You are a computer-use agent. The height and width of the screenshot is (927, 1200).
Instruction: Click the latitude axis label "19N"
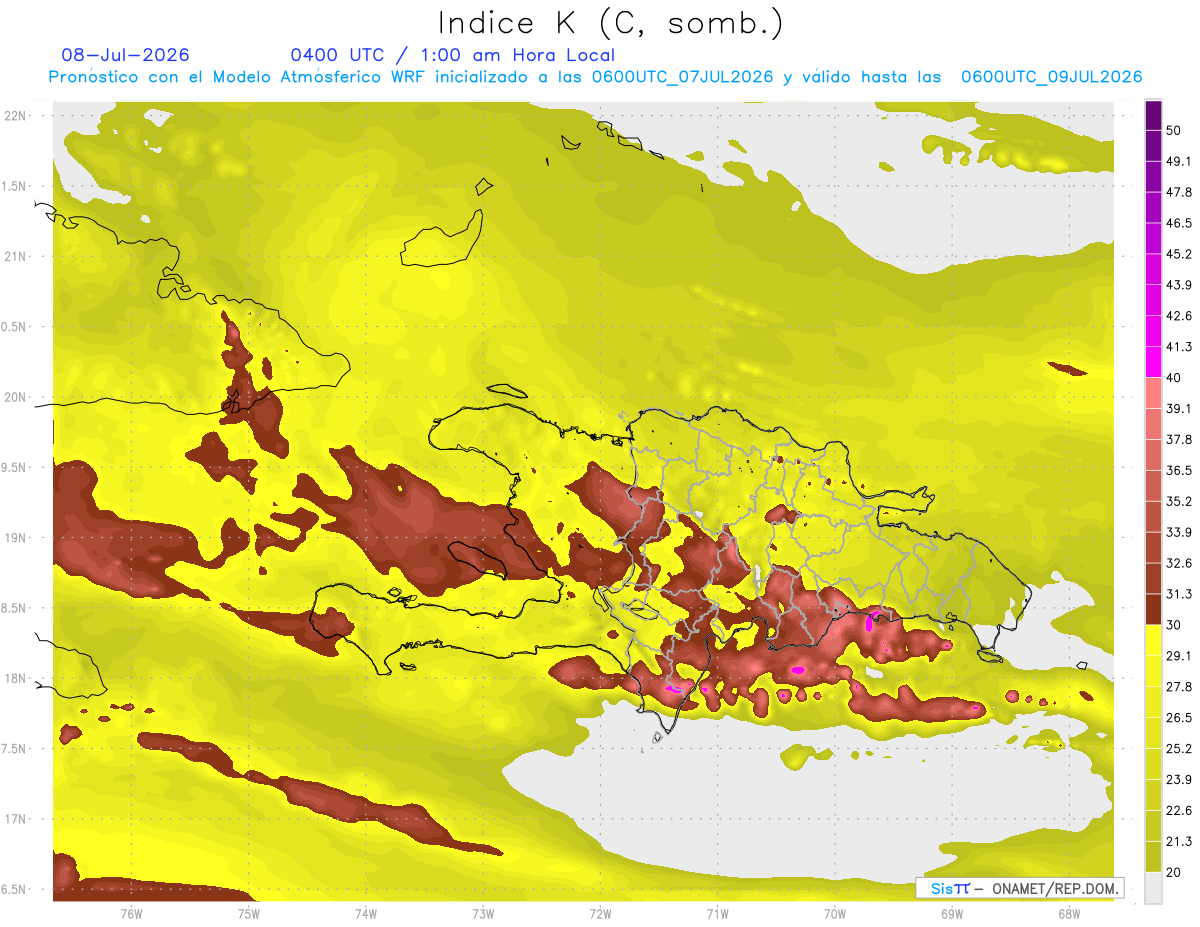tap(17, 538)
